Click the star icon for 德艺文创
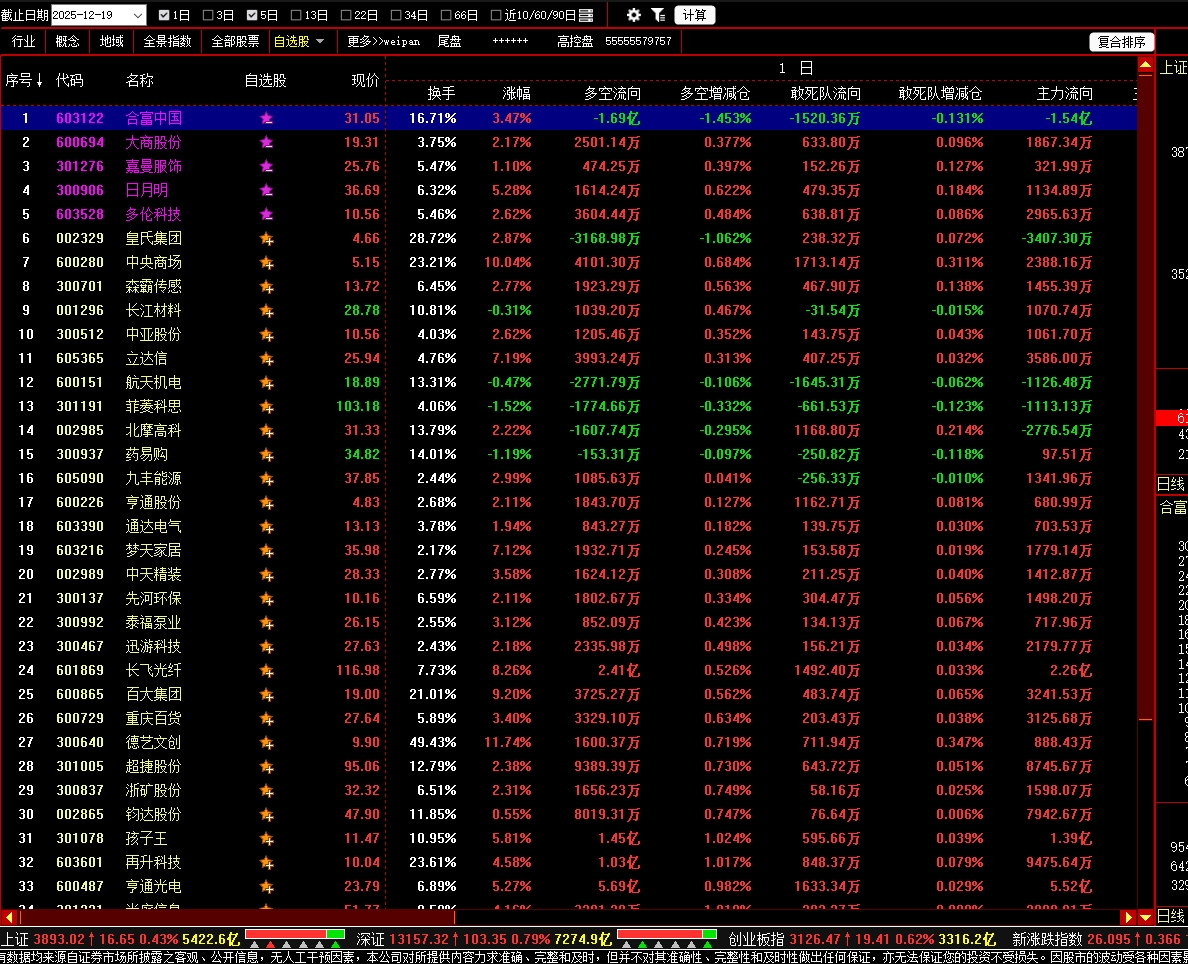The height and width of the screenshot is (964, 1188). point(266,743)
